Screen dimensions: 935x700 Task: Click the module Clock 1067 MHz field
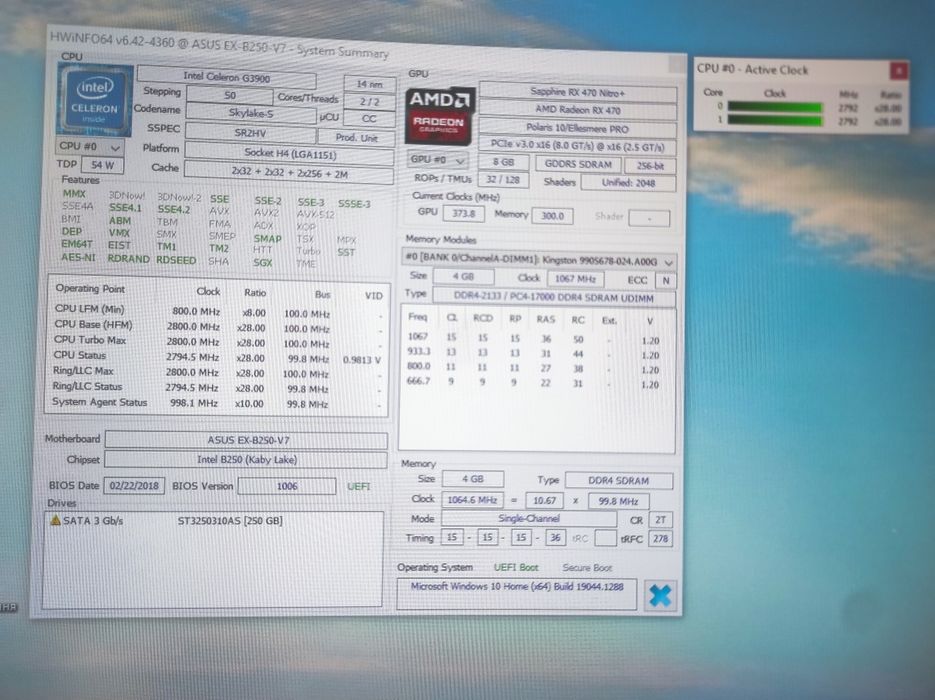[575, 278]
